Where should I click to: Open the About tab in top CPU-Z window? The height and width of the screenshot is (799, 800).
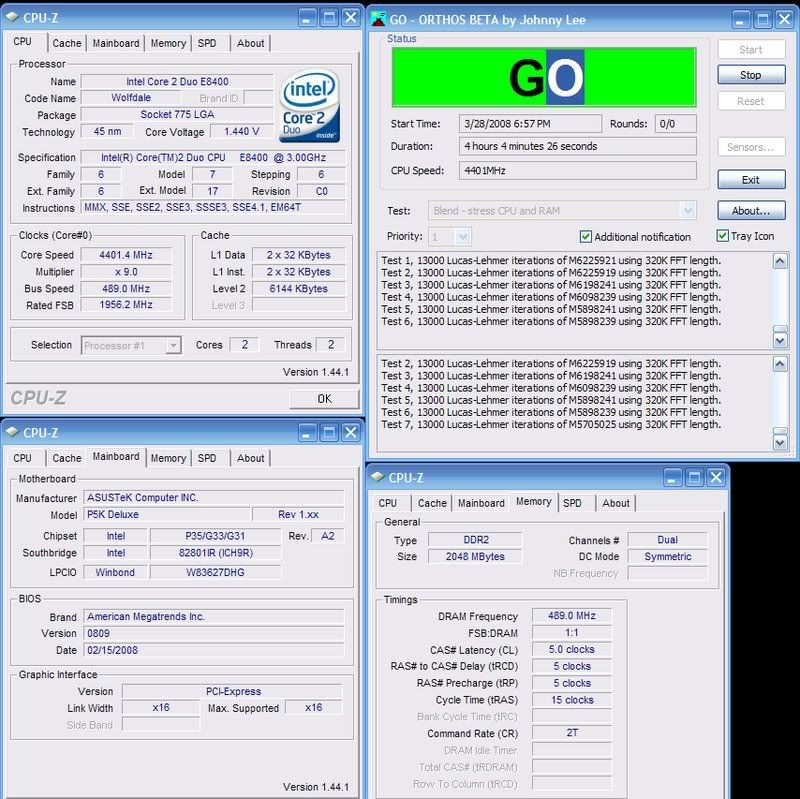[251, 43]
